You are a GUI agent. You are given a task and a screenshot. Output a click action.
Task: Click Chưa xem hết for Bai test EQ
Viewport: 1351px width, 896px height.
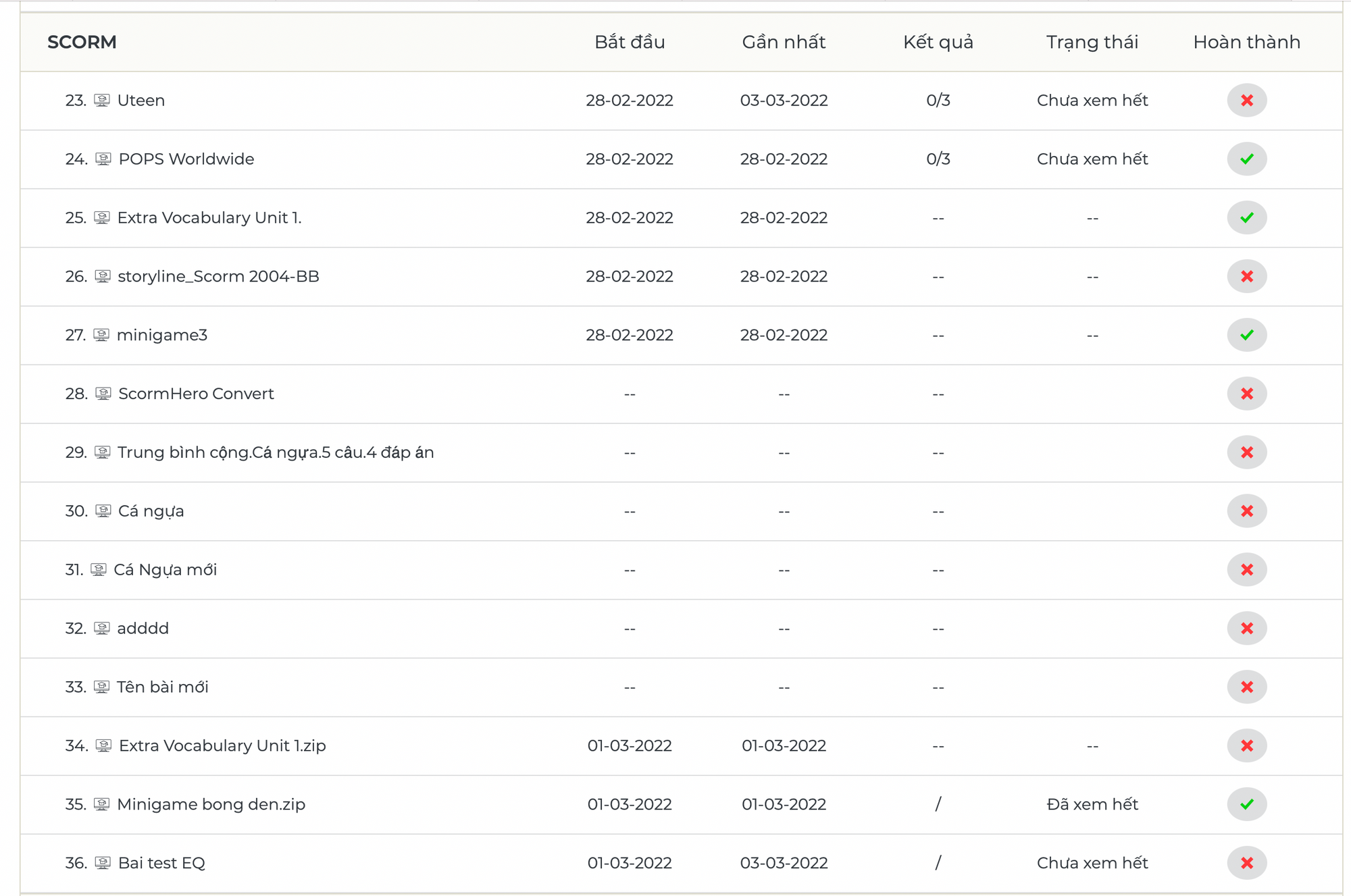pos(1092,864)
